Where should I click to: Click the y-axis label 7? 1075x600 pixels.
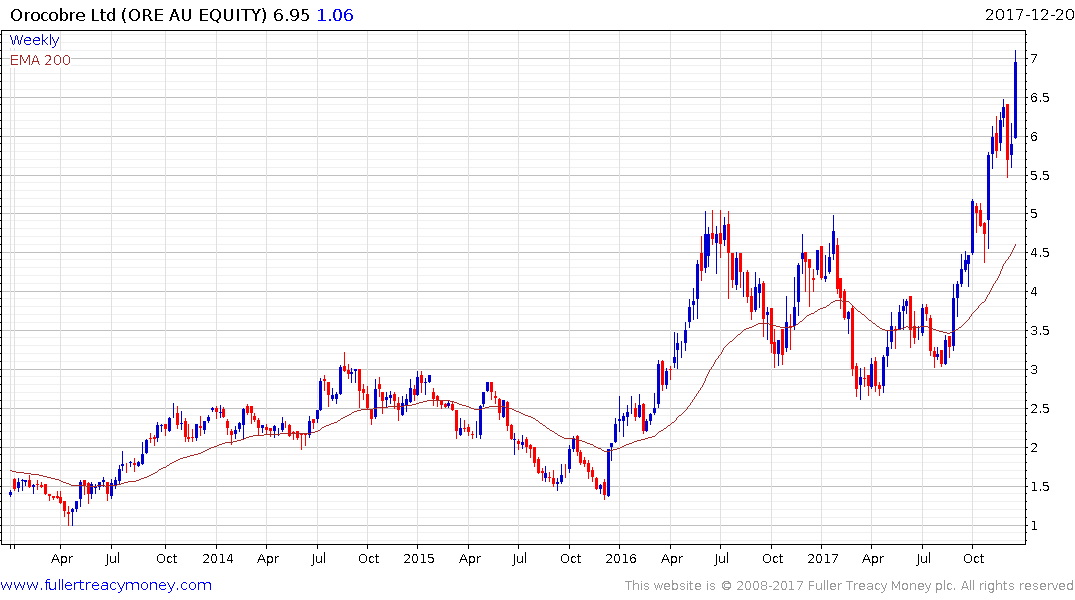click(x=1034, y=59)
